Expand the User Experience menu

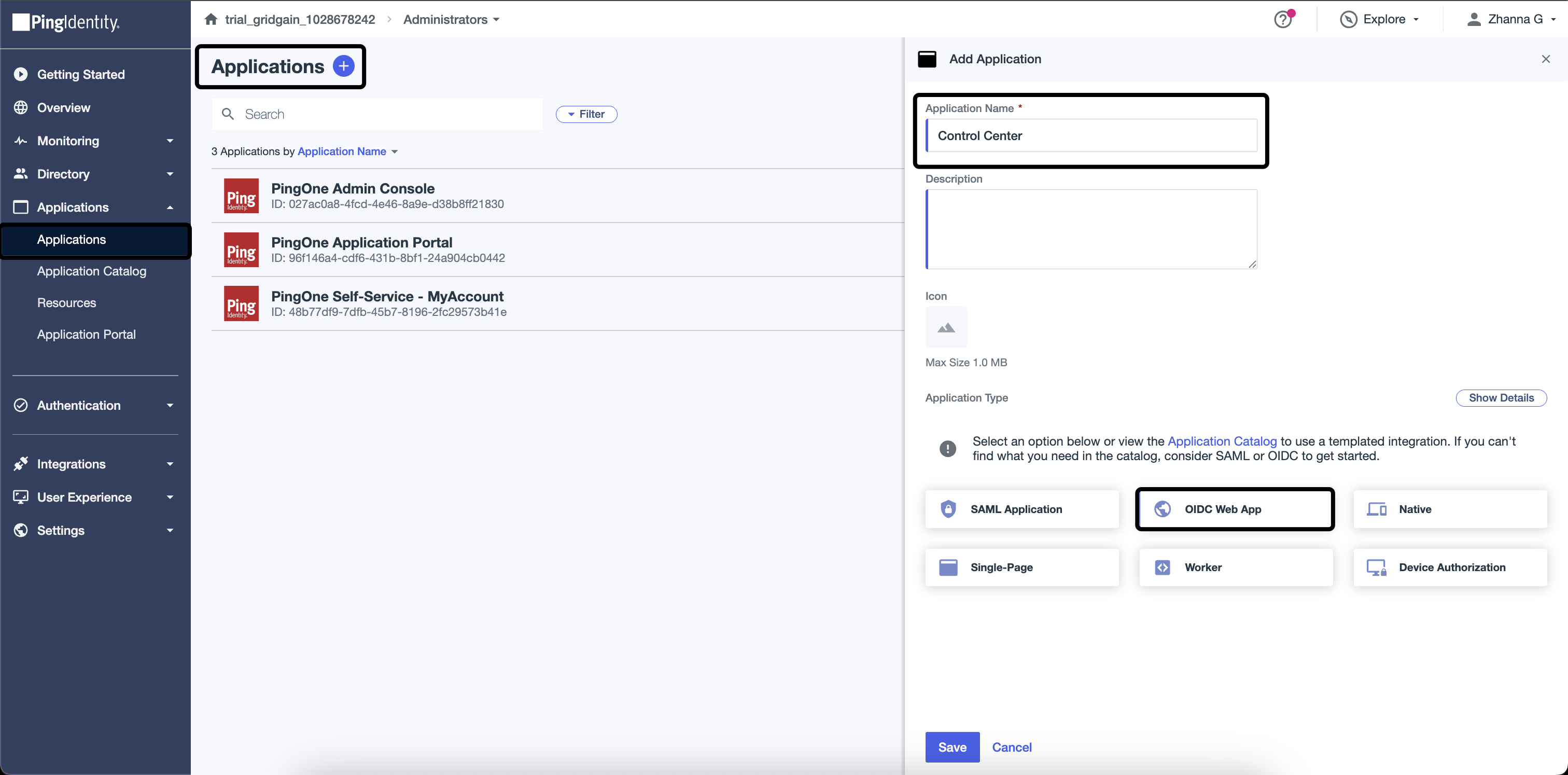coord(170,497)
